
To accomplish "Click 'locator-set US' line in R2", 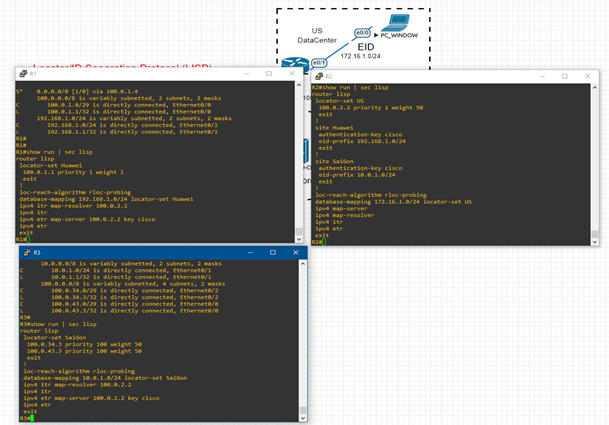I will (x=339, y=101).
